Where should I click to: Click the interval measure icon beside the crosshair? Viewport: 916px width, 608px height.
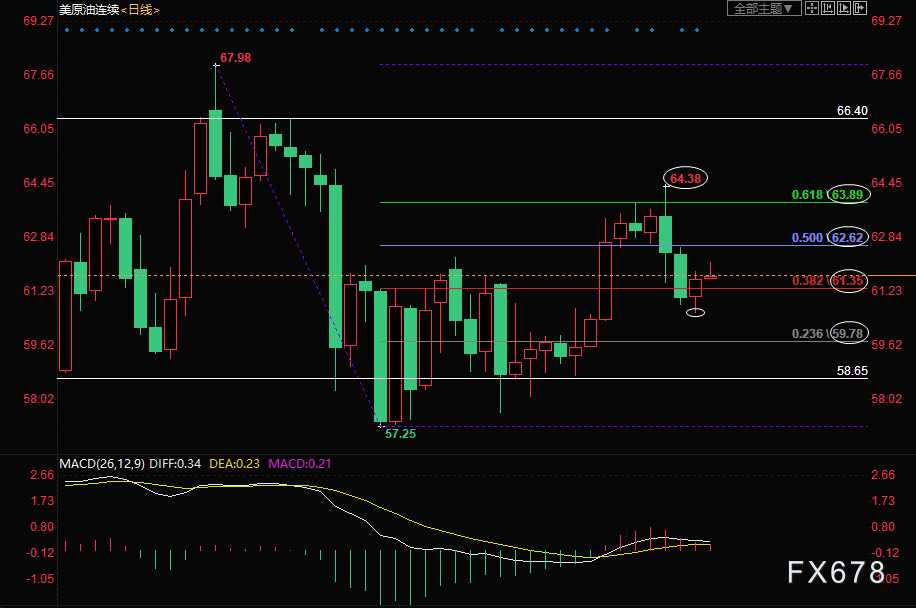828,8
